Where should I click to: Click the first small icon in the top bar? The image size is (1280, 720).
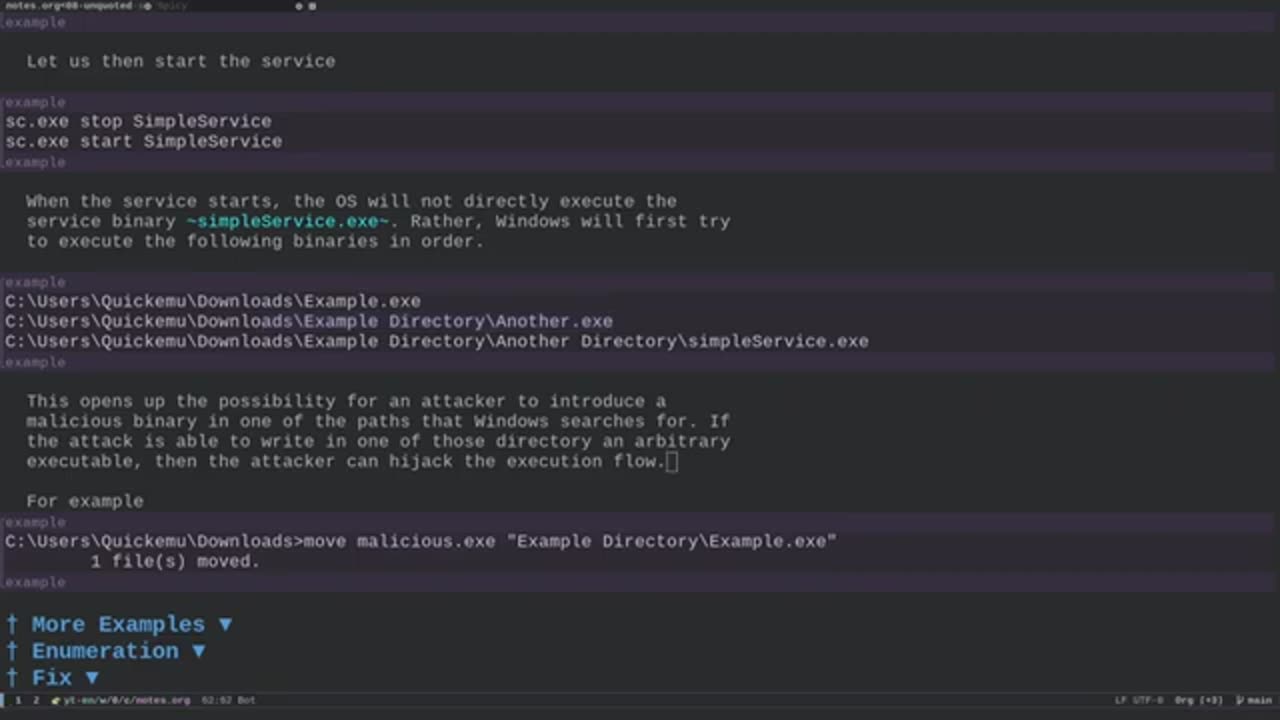point(299,6)
